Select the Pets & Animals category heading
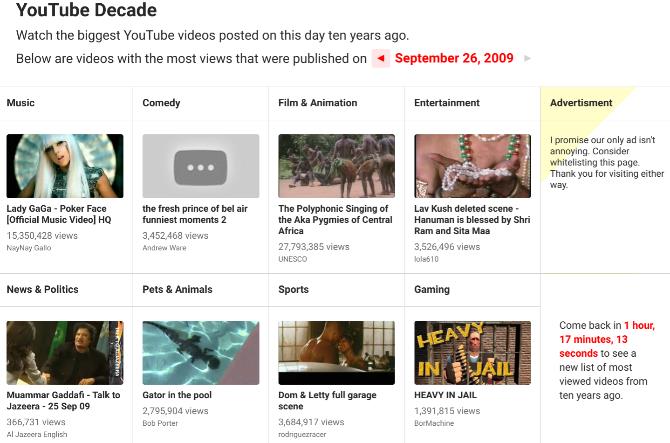Viewport: 670px width, 443px height. point(178,289)
